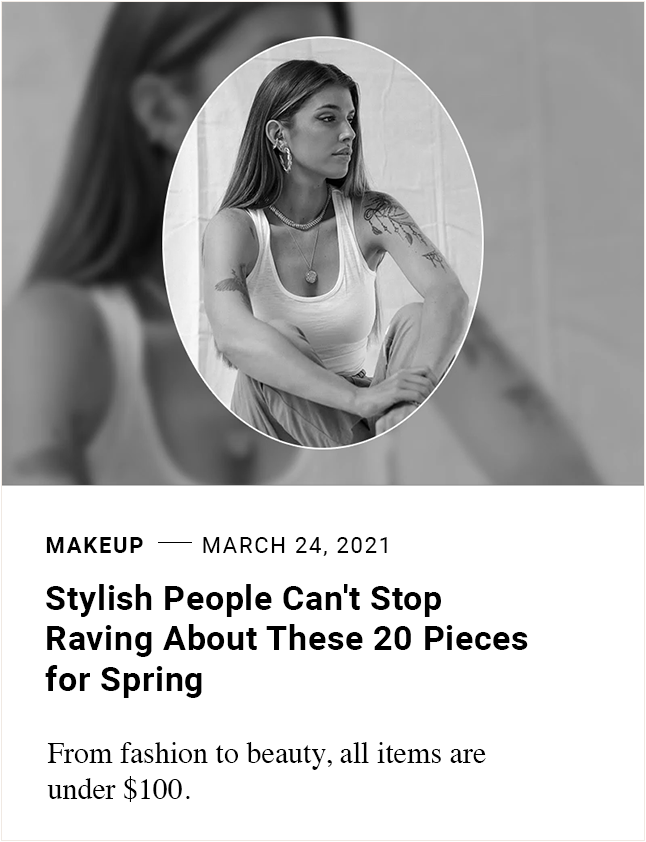
Task: Open the oval portrait thumbnail of the article
Action: coord(323,242)
